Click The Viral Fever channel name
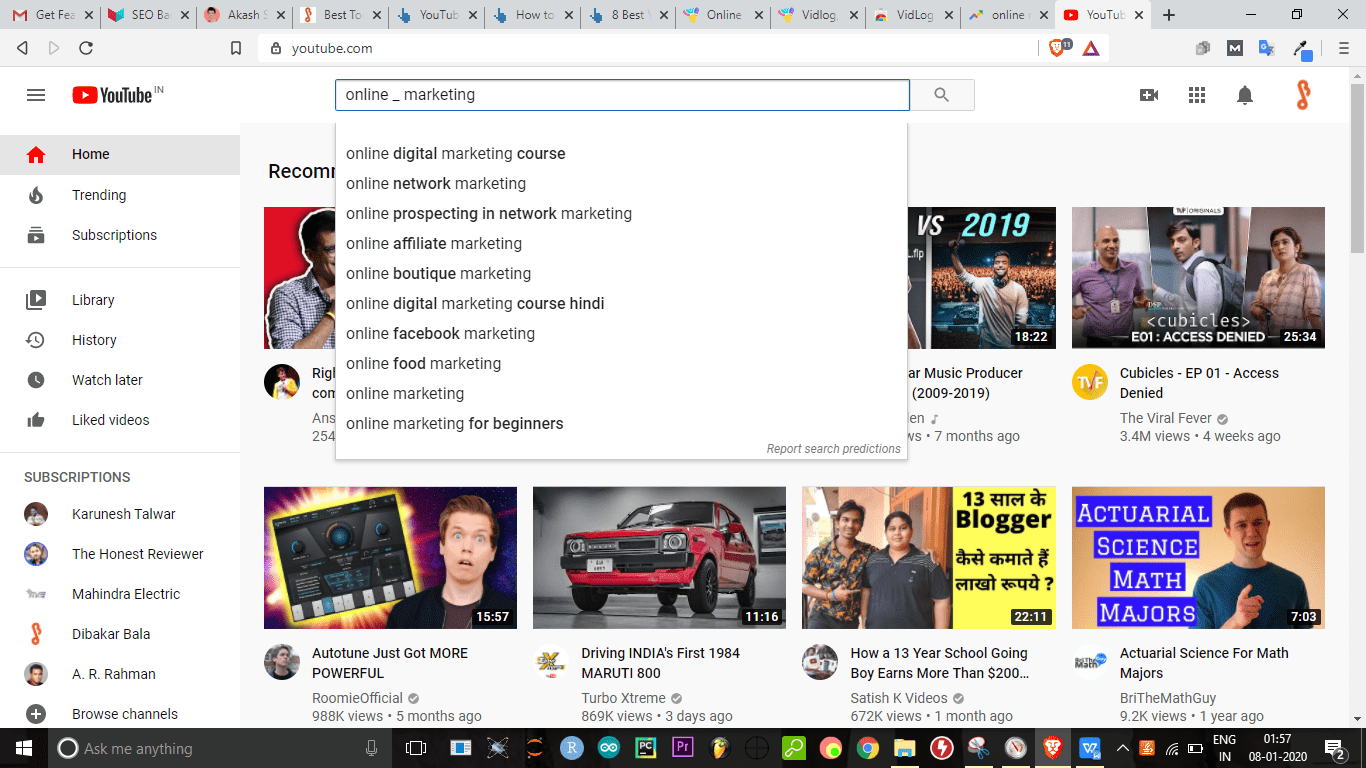This screenshot has height=768, width=1366. coord(1166,418)
